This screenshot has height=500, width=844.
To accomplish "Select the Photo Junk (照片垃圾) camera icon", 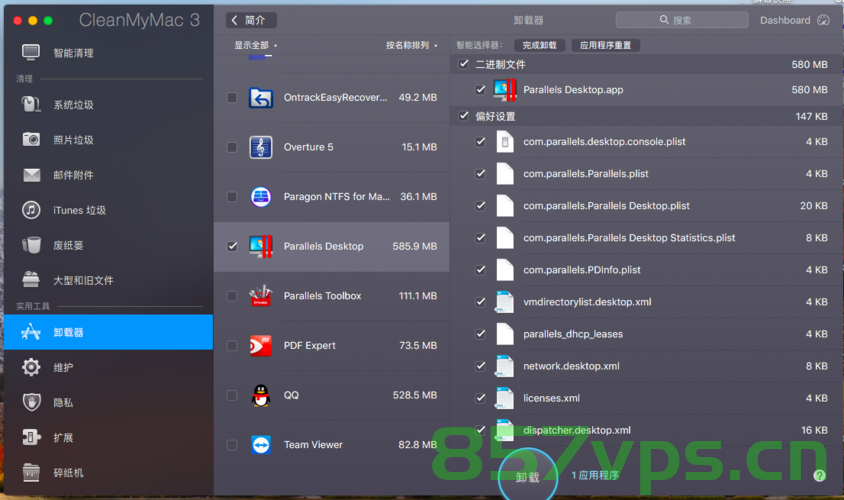I will (x=31, y=139).
